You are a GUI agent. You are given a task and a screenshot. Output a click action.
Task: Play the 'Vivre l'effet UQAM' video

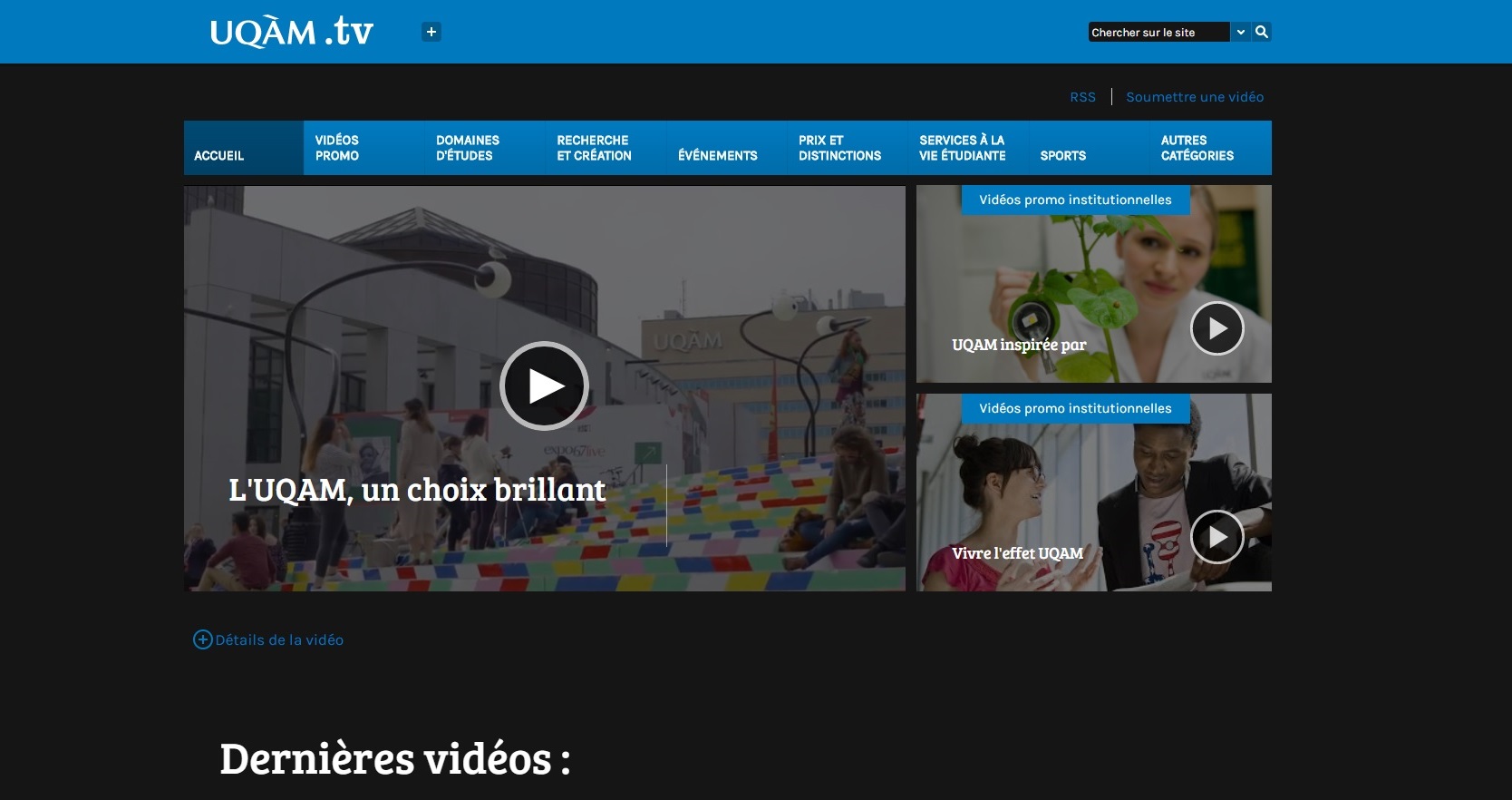click(x=1216, y=537)
